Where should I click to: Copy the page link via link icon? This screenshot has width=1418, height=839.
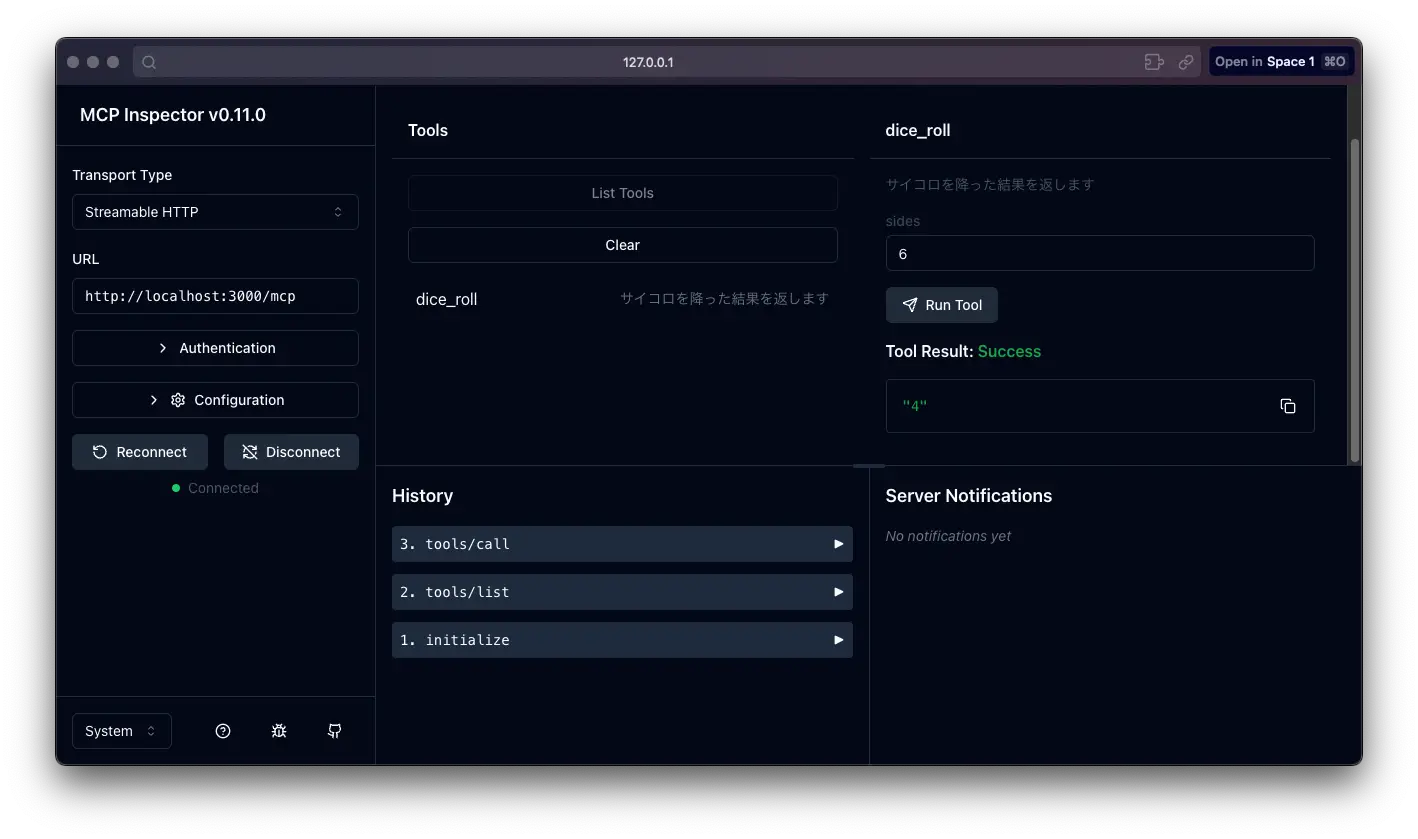click(x=1186, y=62)
